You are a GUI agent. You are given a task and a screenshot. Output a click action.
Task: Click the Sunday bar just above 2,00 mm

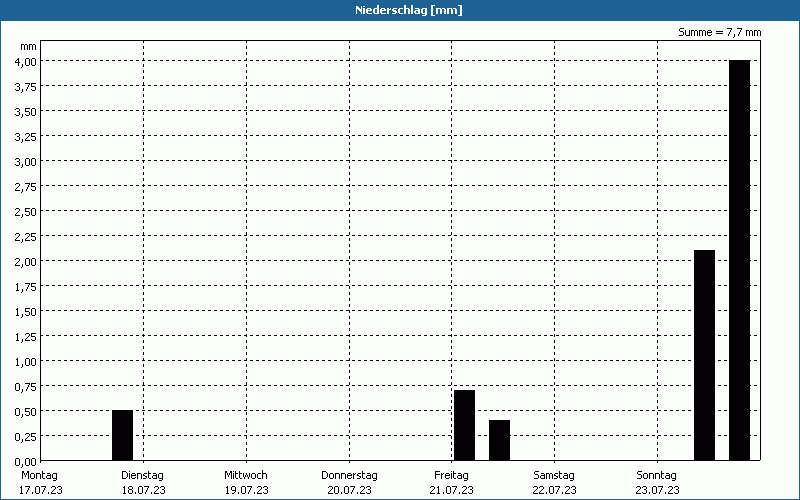[x=704, y=355]
